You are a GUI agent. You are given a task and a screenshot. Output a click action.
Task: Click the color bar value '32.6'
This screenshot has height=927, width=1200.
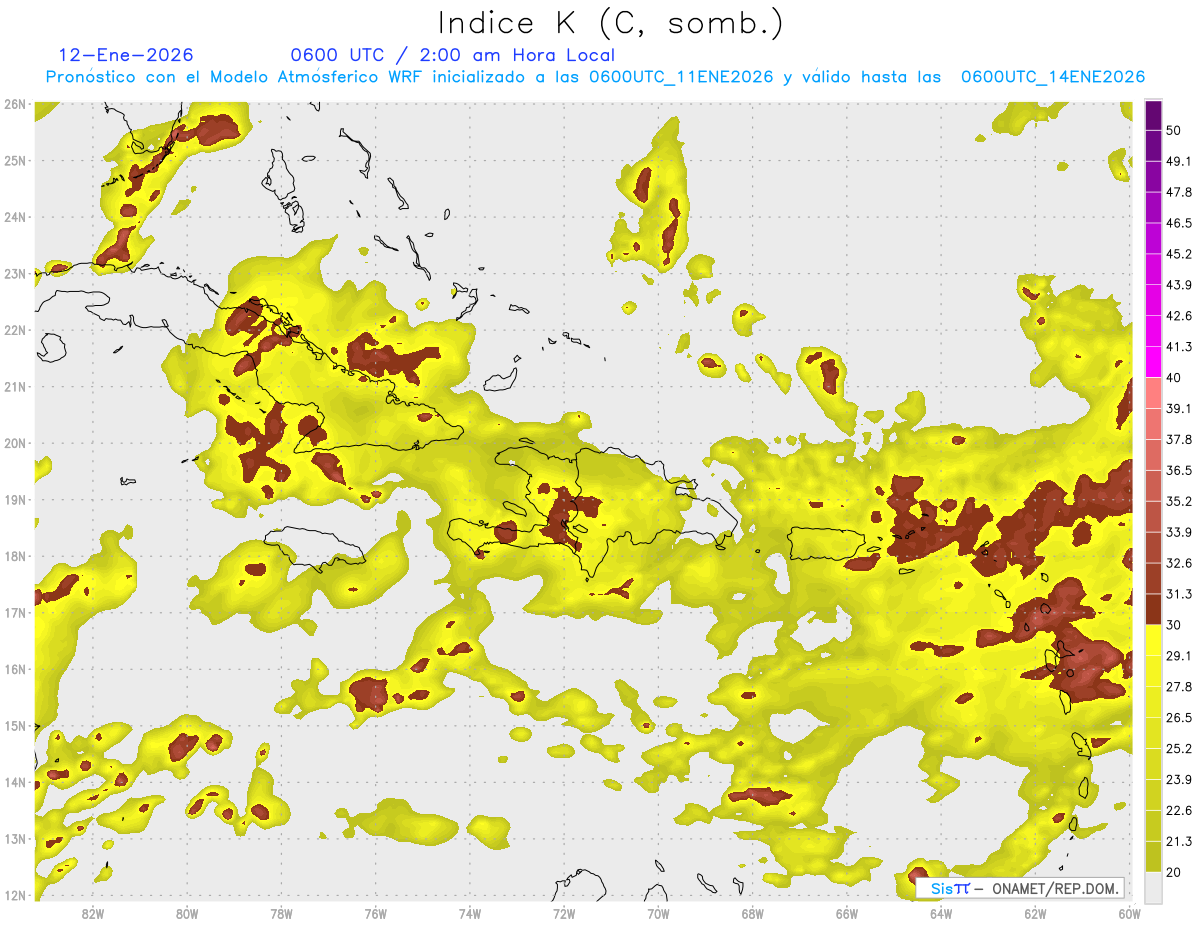pyautogui.click(x=1178, y=563)
